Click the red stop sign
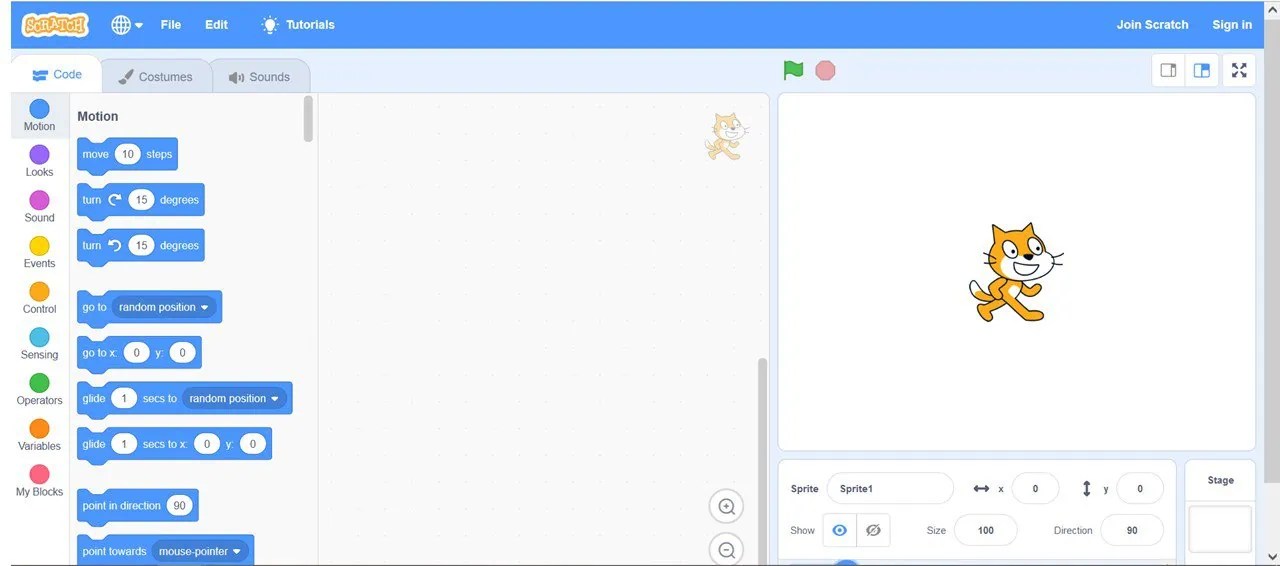 point(825,70)
